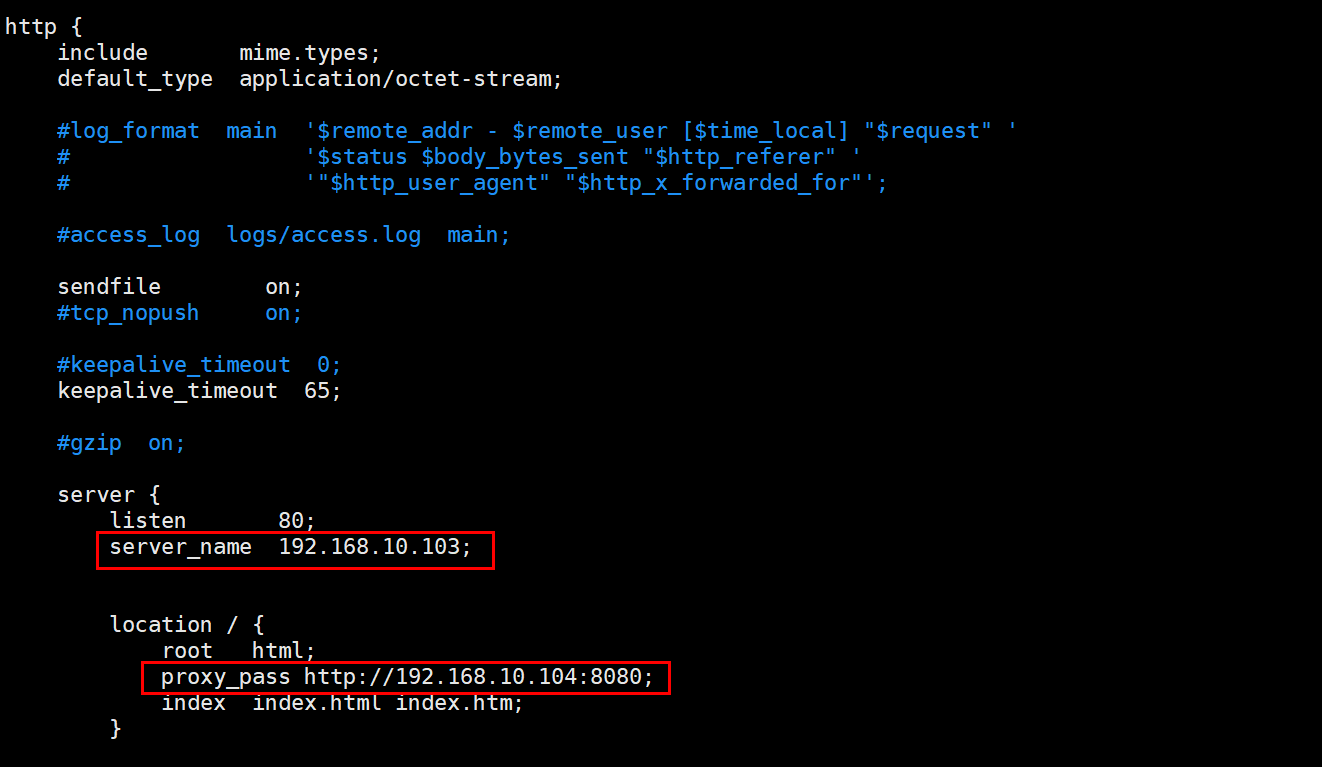Click the commented log_format main line
The width and height of the screenshot is (1322, 767).
[x=537, y=131]
